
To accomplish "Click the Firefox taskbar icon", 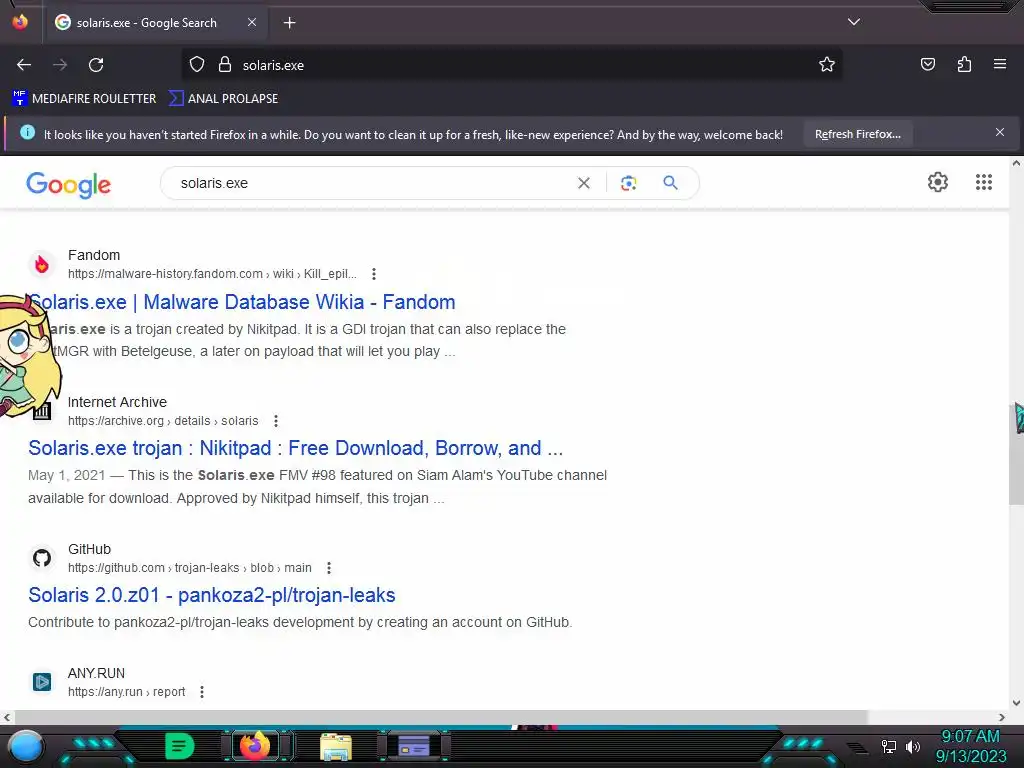I will point(255,745).
